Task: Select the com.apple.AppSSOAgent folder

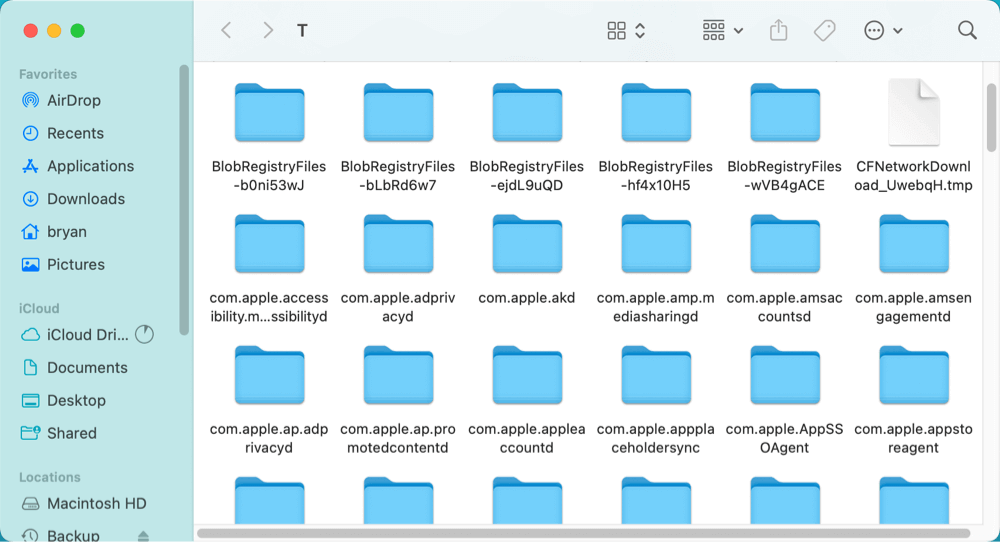Action: point(784,375)
